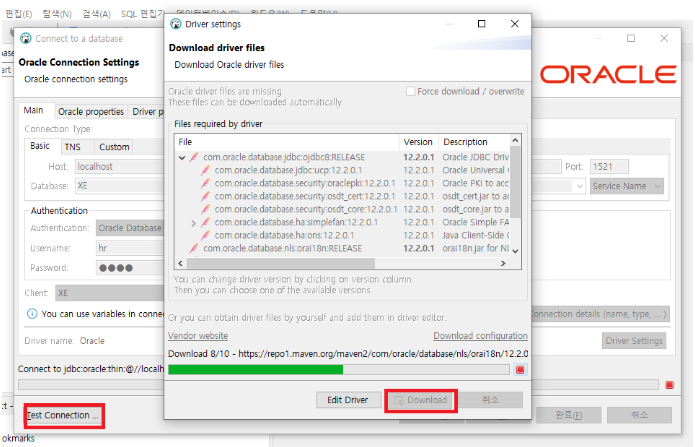This screenshot has width=695, height=447.
Task: Click the Username field containing hr
Action: (x=130, y=248)
